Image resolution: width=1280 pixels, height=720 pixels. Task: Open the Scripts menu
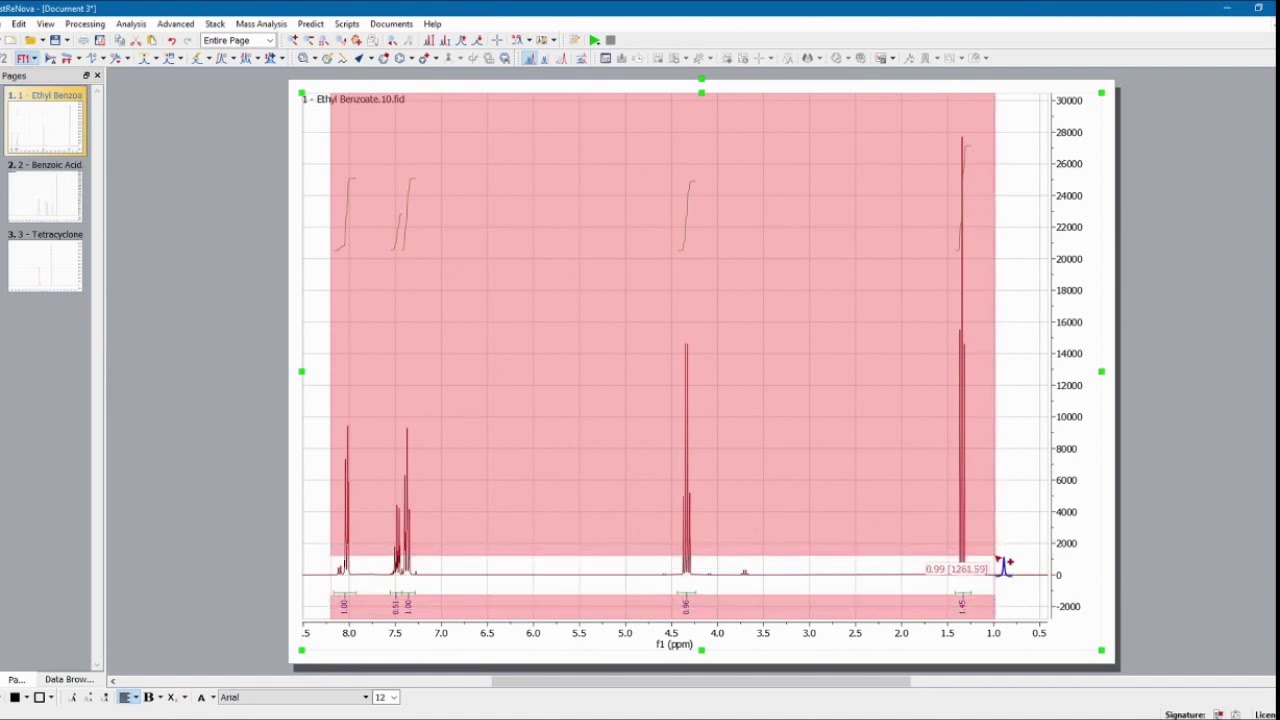point(347,24)
